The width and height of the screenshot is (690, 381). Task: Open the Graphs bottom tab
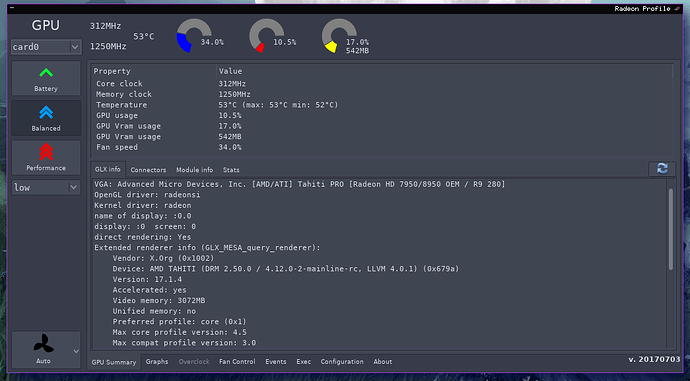[x=157, y=362]
